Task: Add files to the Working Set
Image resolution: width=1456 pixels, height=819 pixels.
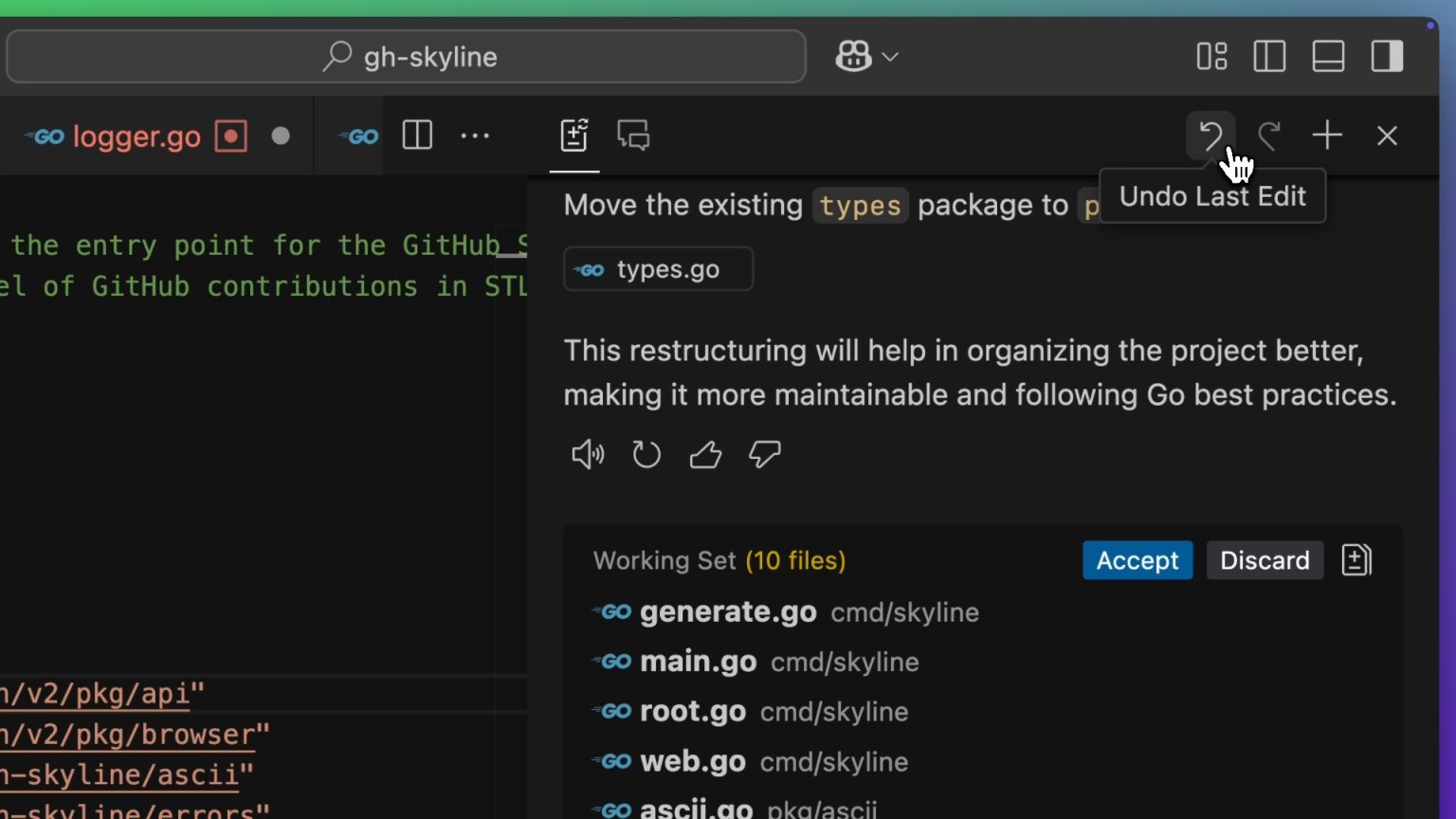Action: (x=1356, y=560)
